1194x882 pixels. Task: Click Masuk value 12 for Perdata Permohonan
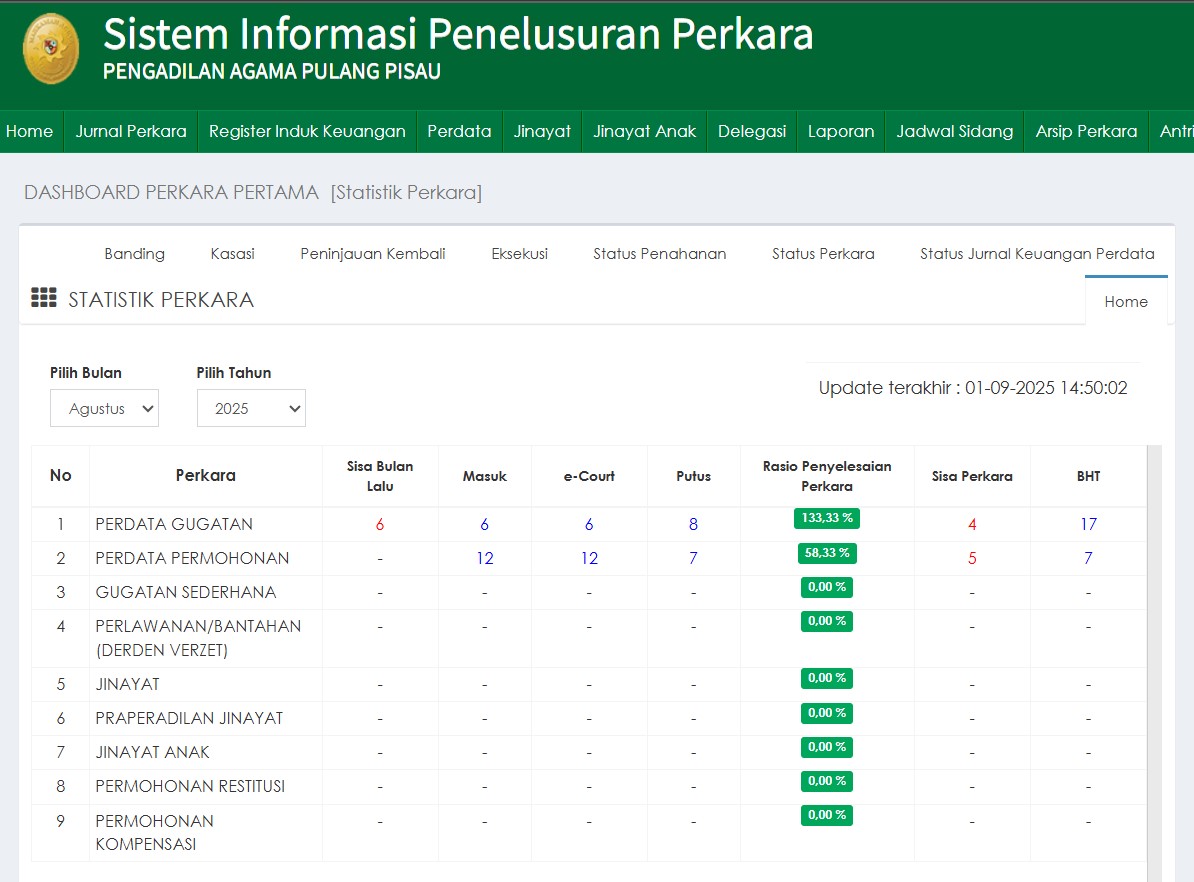click(x=485, y=558)
